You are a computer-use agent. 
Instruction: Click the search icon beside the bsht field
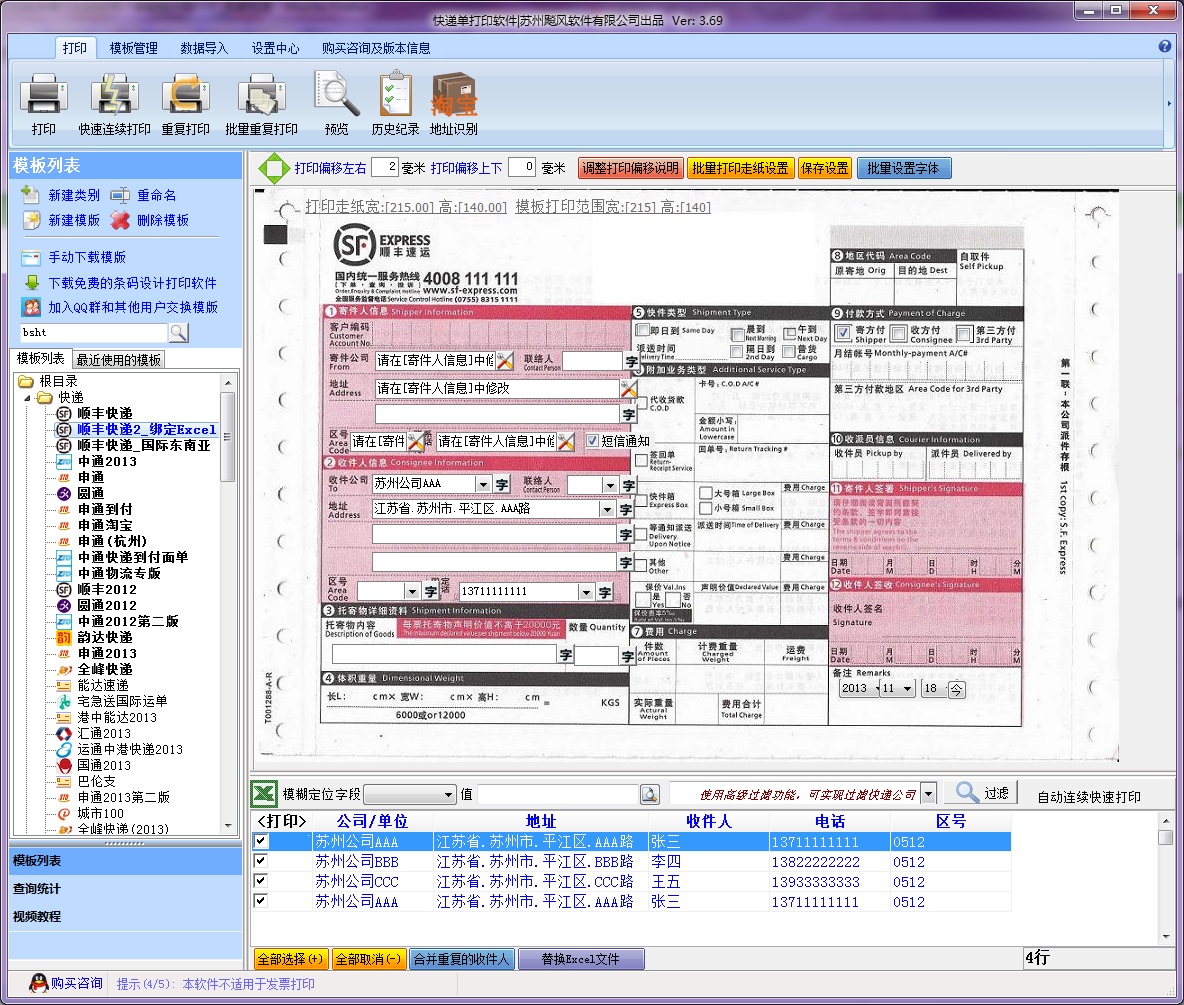click(178, 333)
